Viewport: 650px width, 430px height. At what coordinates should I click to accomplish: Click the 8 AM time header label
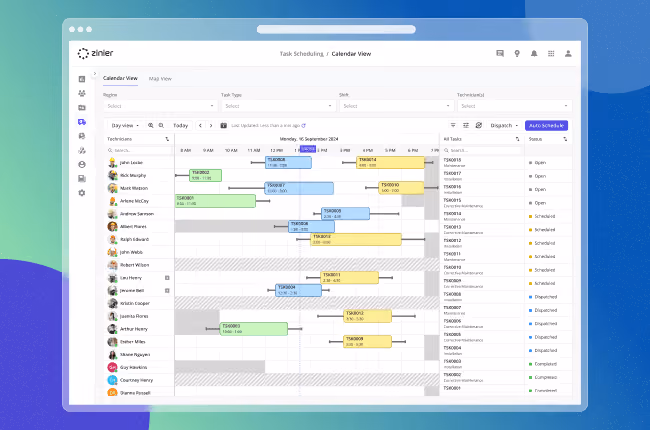click(x=186, y=151)
